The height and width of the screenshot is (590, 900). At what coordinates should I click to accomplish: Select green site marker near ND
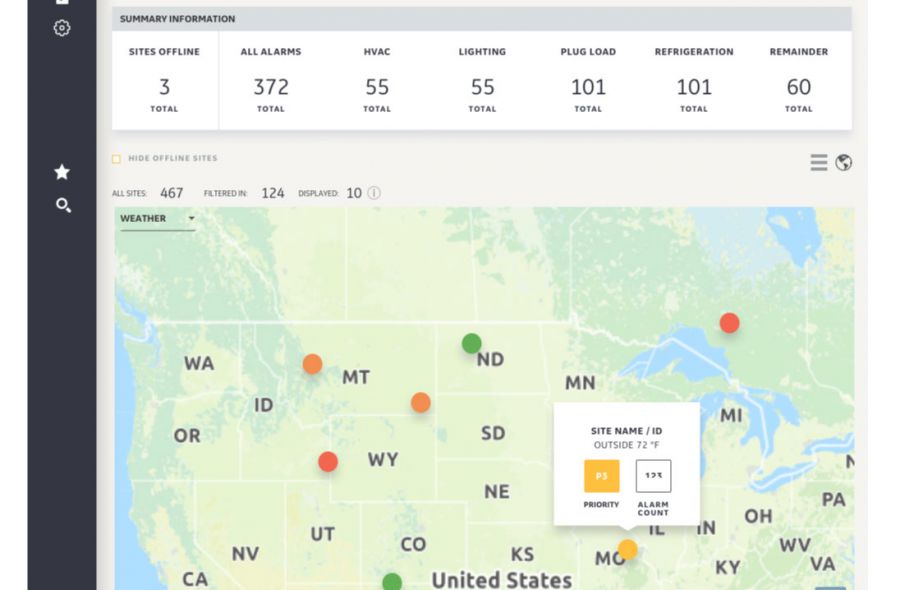471,344
